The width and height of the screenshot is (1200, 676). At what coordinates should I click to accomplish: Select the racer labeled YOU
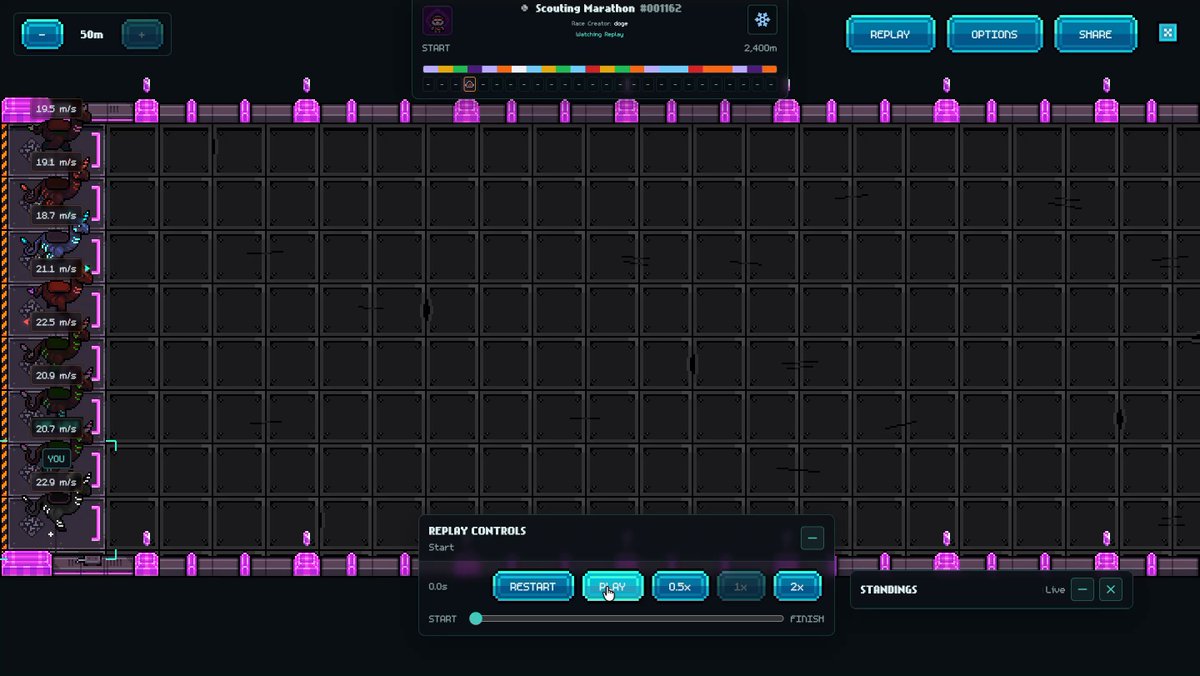(x=56, y=459)
